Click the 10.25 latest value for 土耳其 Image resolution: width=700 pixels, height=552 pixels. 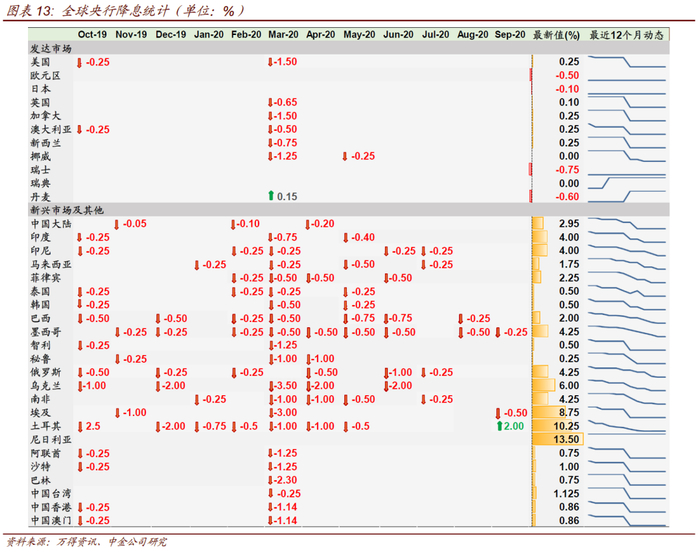pyautogui.click(x=566, y=426)
